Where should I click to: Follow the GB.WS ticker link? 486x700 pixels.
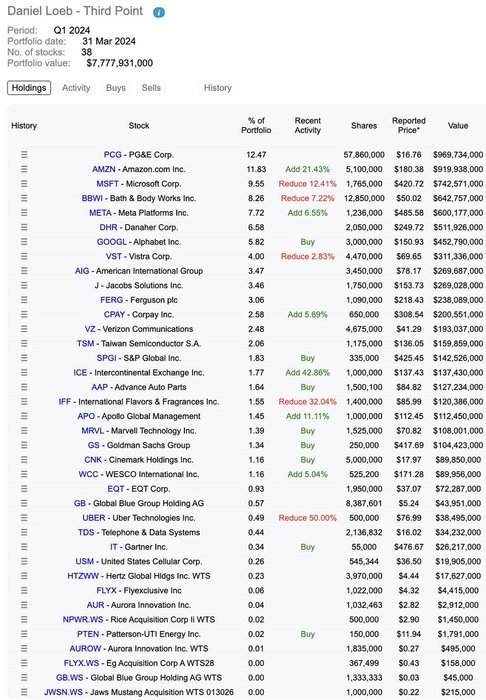pyautogui.click(x=70, y=677)
